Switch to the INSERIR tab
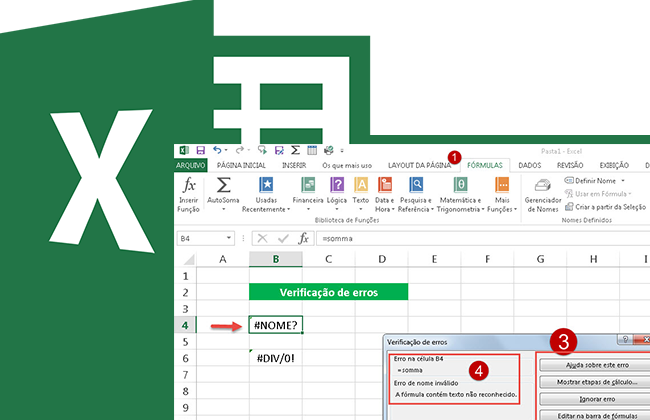This screenshot has height=420, width=650. tap(294, 165)
